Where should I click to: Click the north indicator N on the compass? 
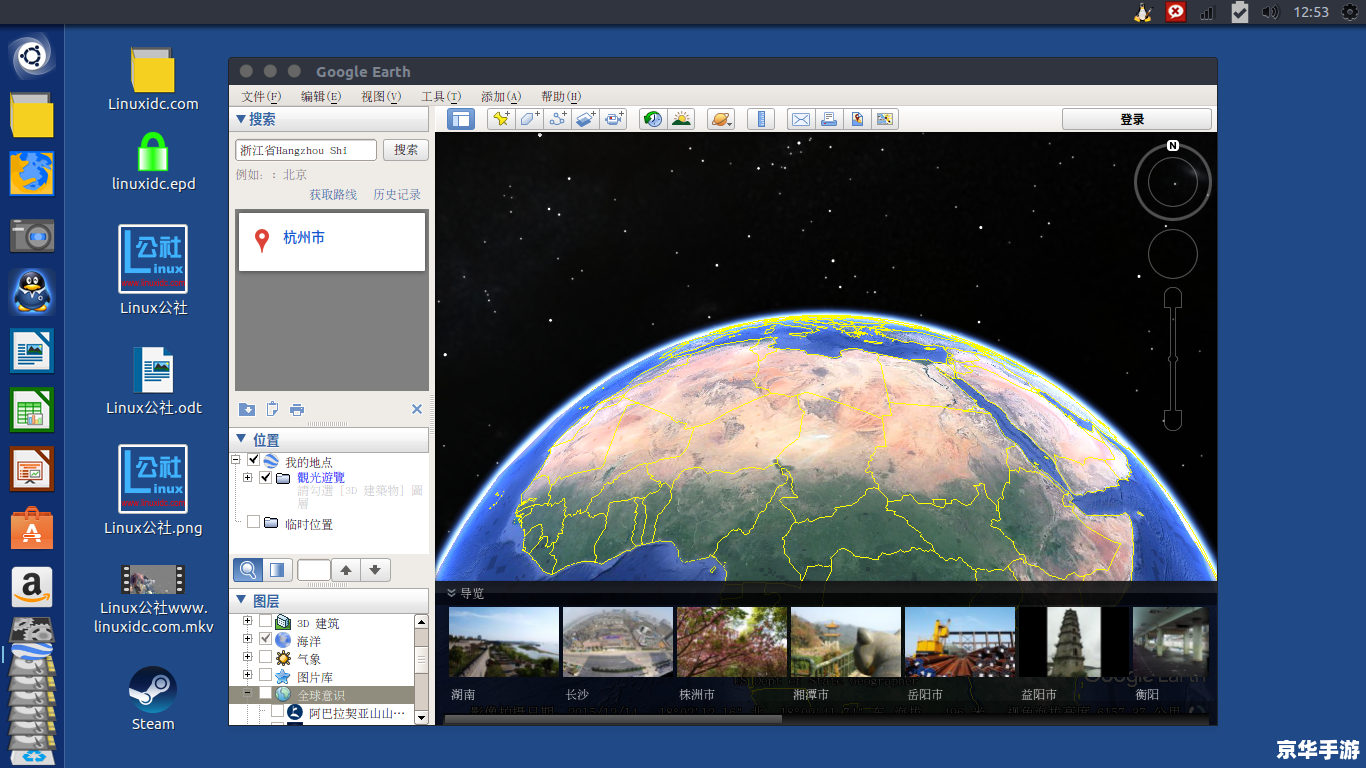pos(1173,146)
